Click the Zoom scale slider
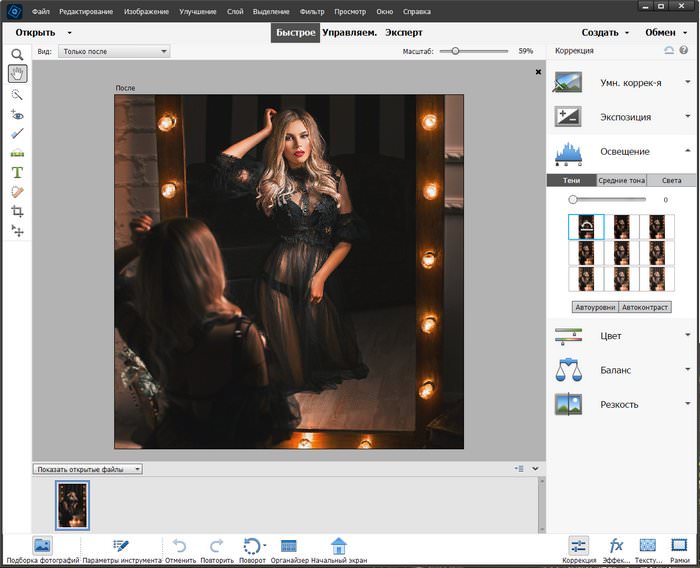700x568 pixels. [455, 50]
